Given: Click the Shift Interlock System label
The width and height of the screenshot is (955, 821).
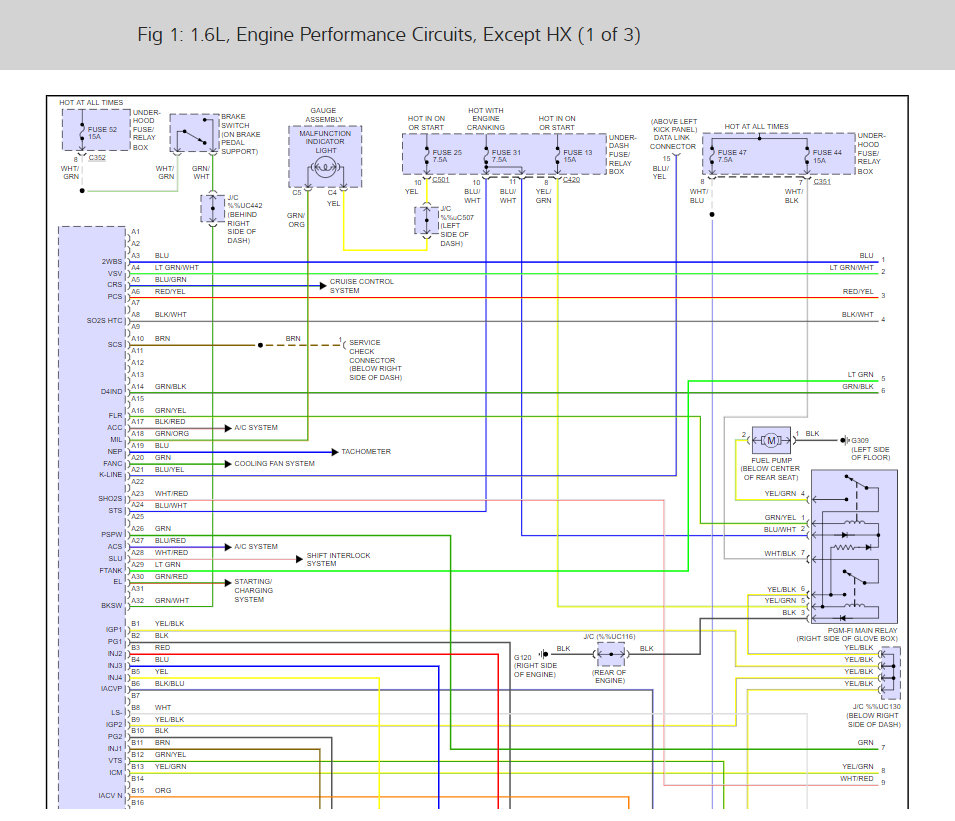Looking at the screenshot, I should pyautogui.click(x=338, y=559).
